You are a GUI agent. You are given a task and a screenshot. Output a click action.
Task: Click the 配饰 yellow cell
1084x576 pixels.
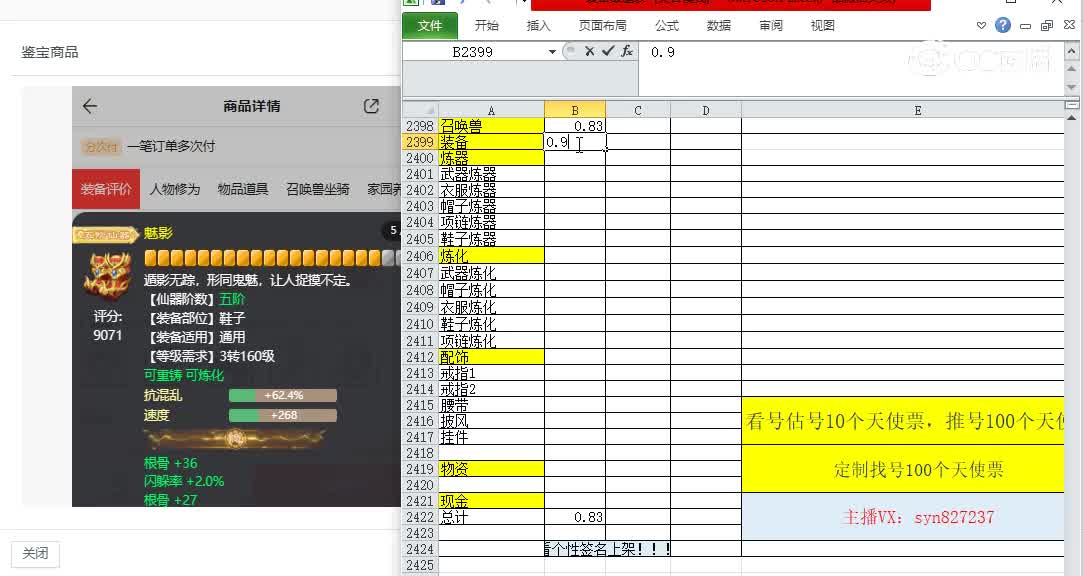point(491,357)
